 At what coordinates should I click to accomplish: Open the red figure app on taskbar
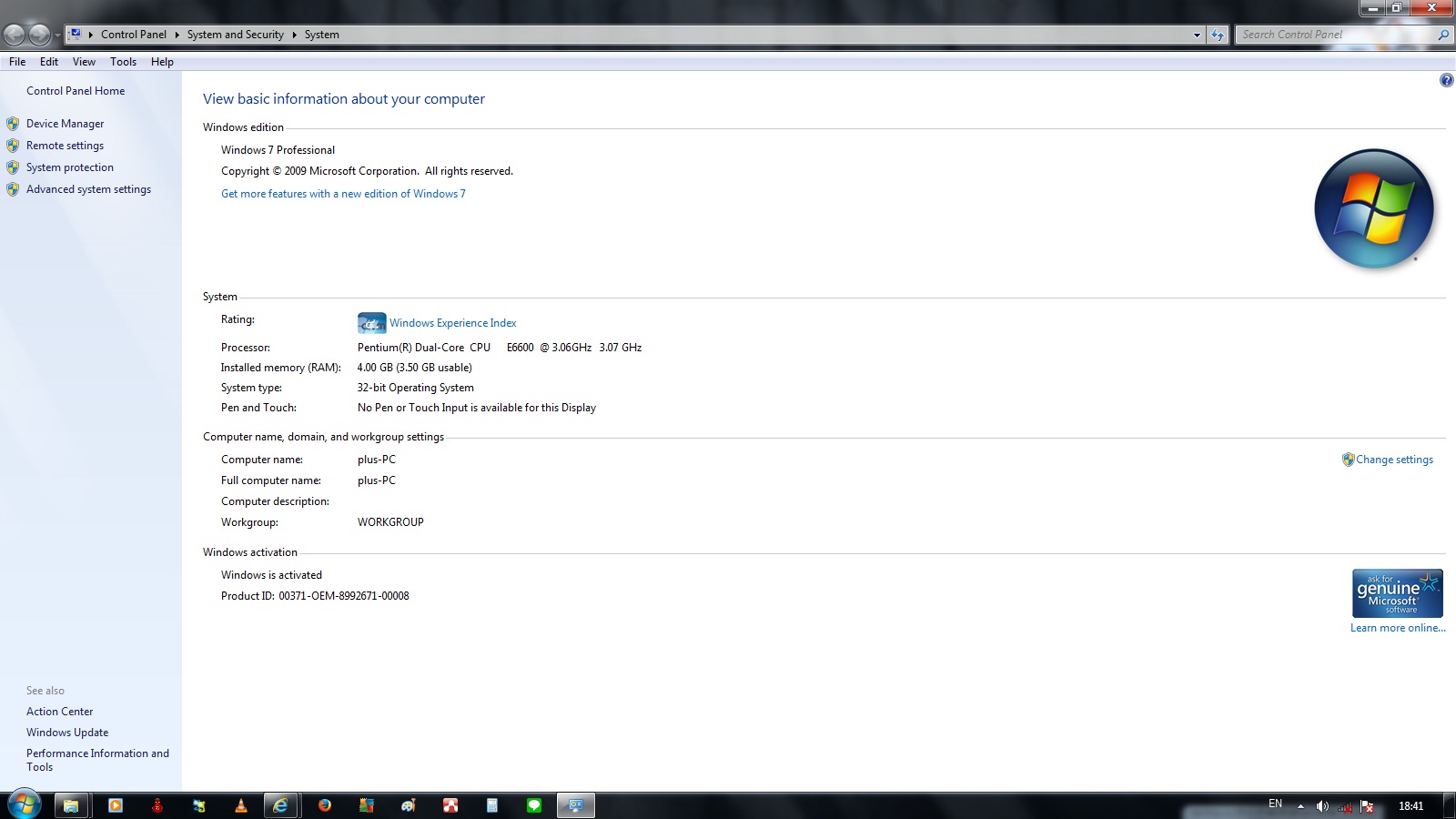(x=157, y=805)
